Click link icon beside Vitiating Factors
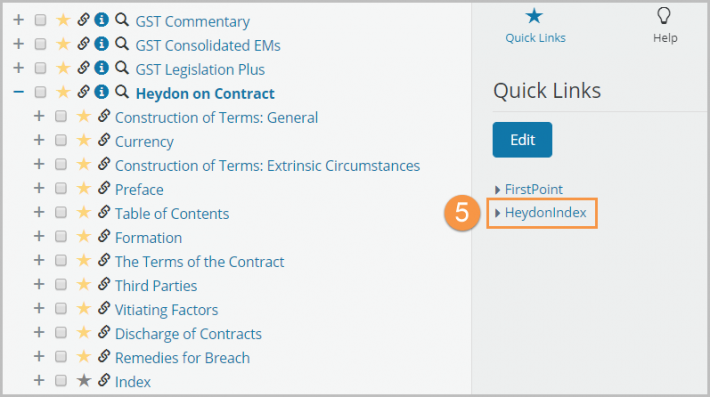The width and height of the screenshot is (710, 397). [x=104, y=308]
